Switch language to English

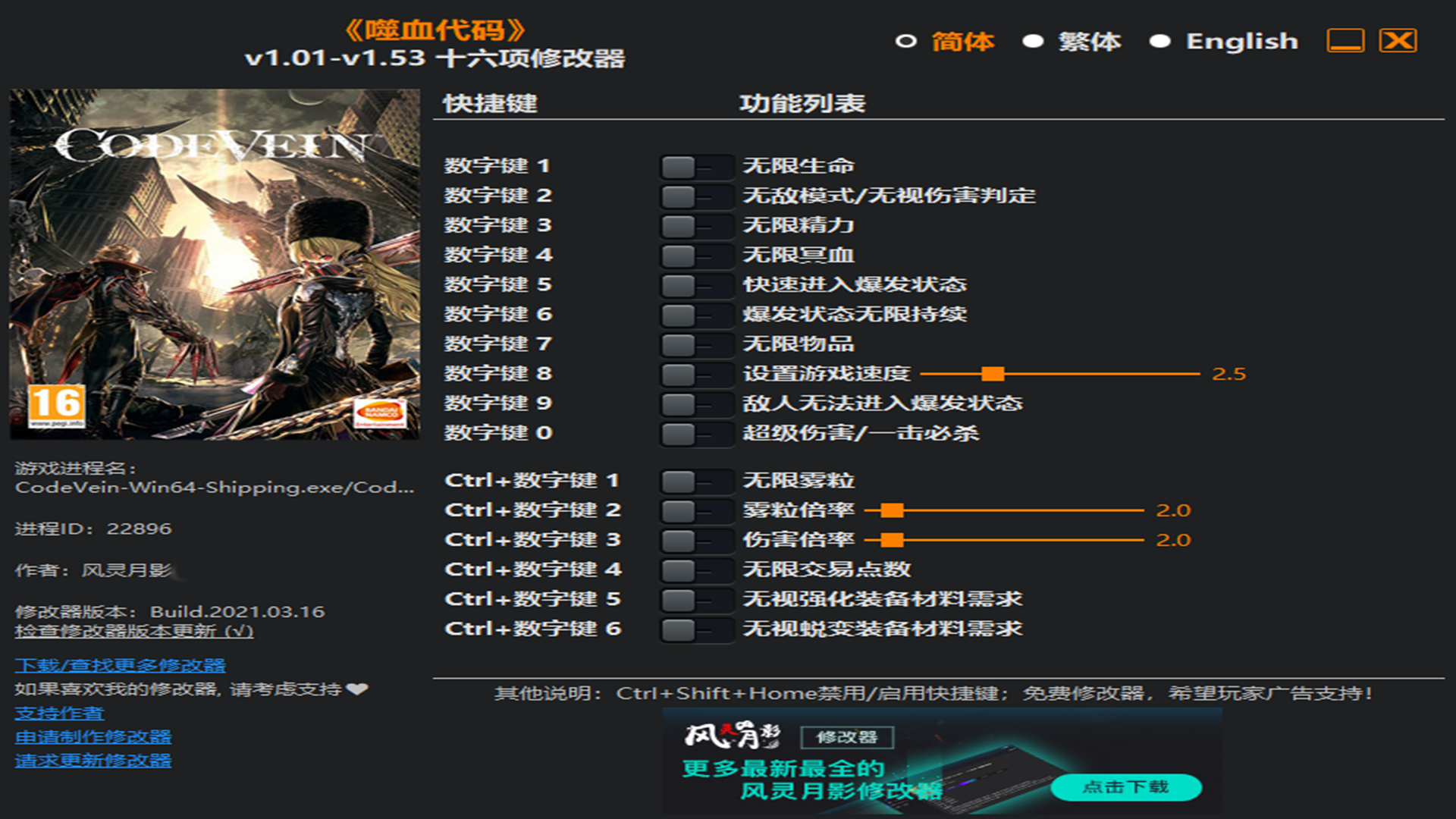point(1160,41)
